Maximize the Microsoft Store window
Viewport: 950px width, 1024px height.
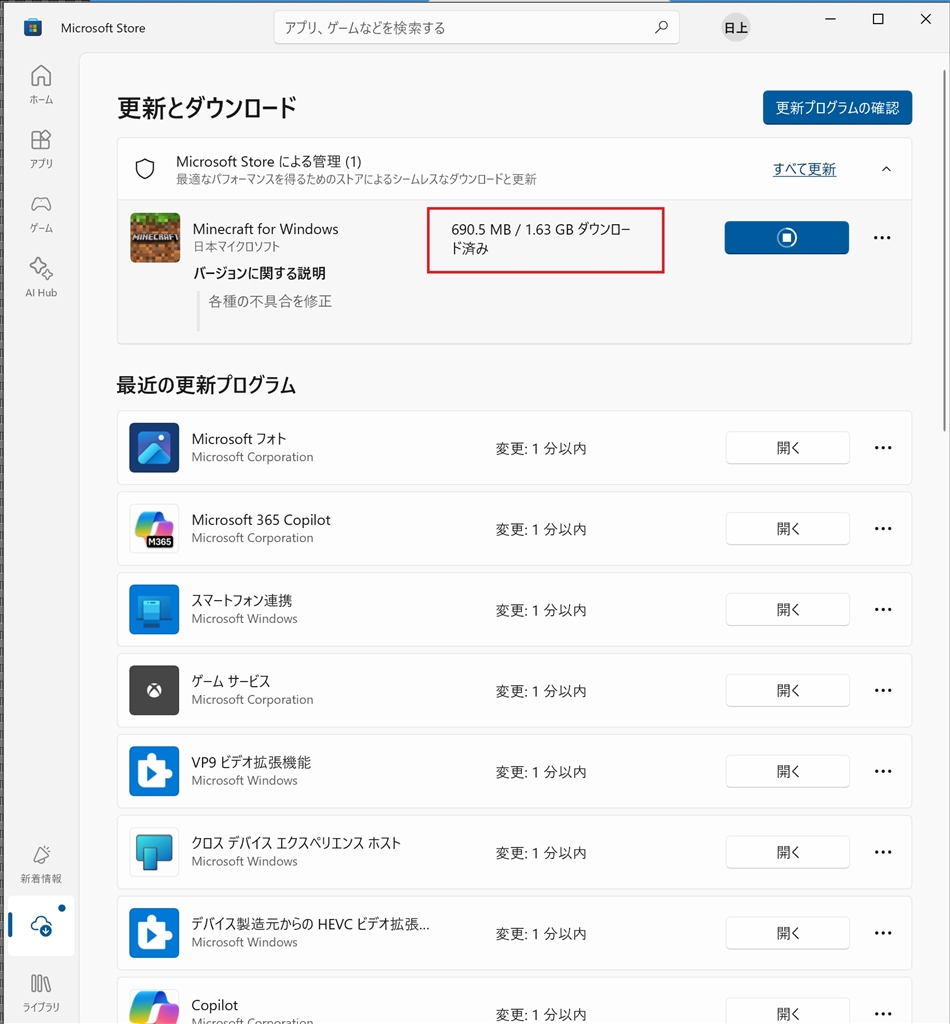(878, 19)
